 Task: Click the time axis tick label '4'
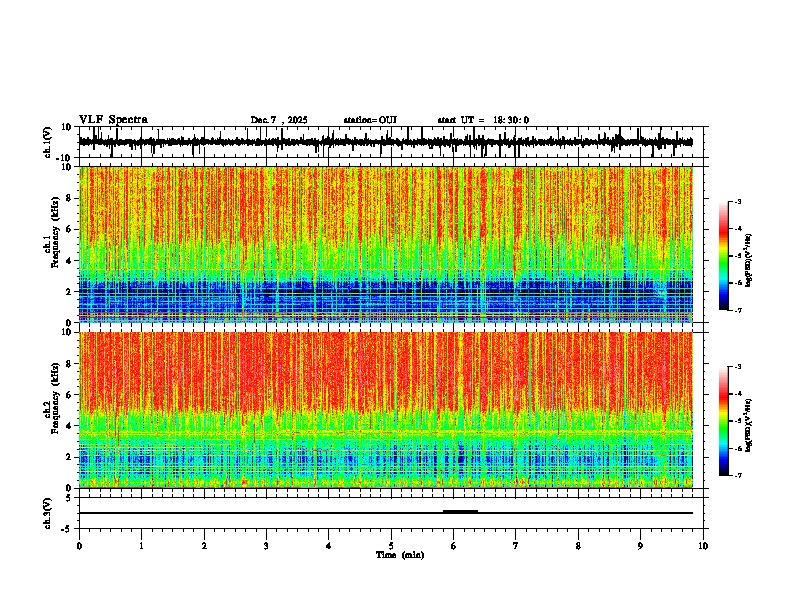(x=329, y=546)
